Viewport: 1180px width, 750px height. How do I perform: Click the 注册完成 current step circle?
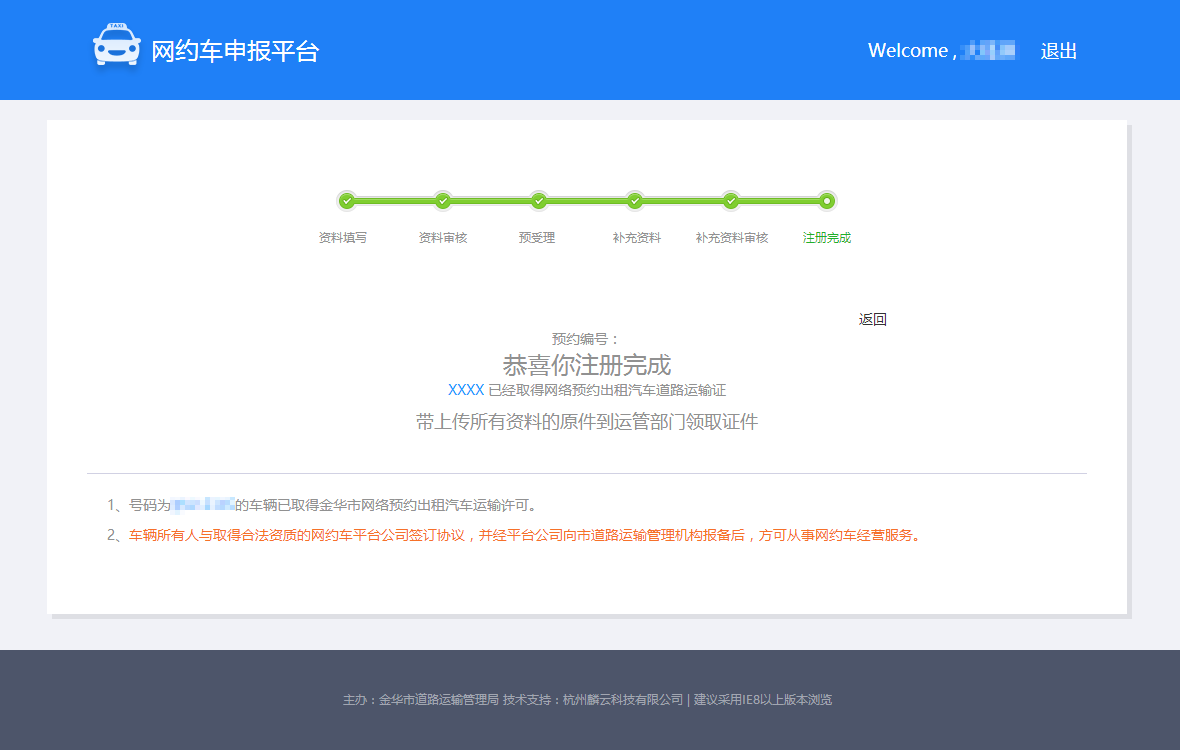tap(827, 201)
